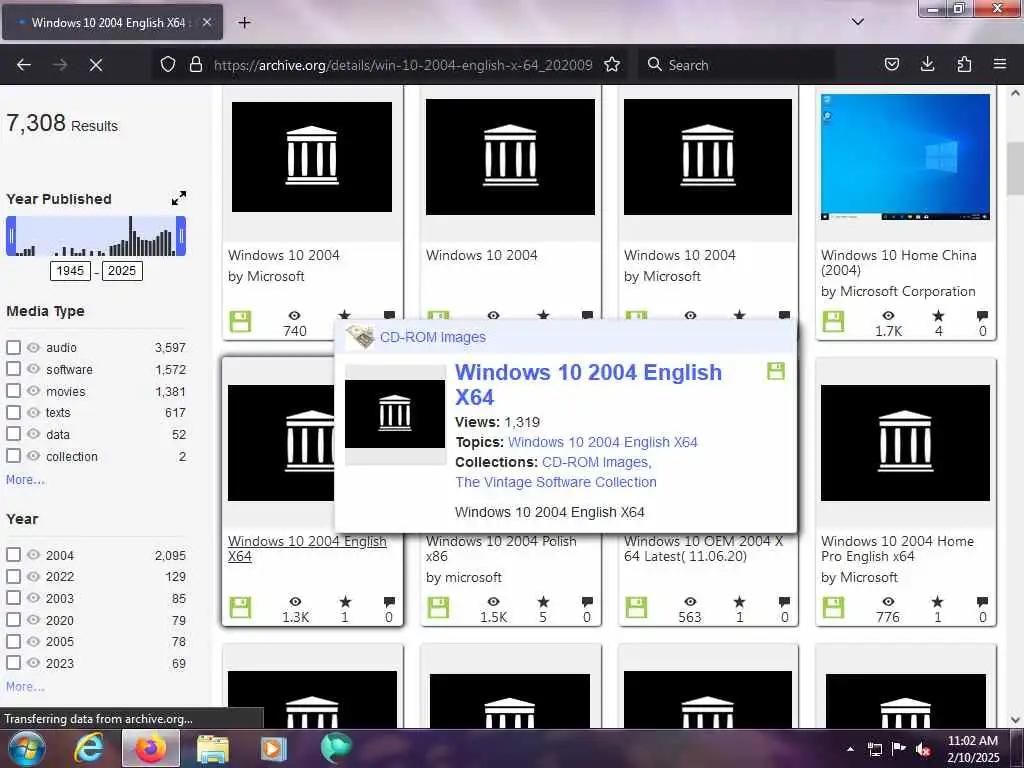This screenshot has height=768, width=1024.
Task: Open a new tab with plus button
Action: tap(244, 23)
